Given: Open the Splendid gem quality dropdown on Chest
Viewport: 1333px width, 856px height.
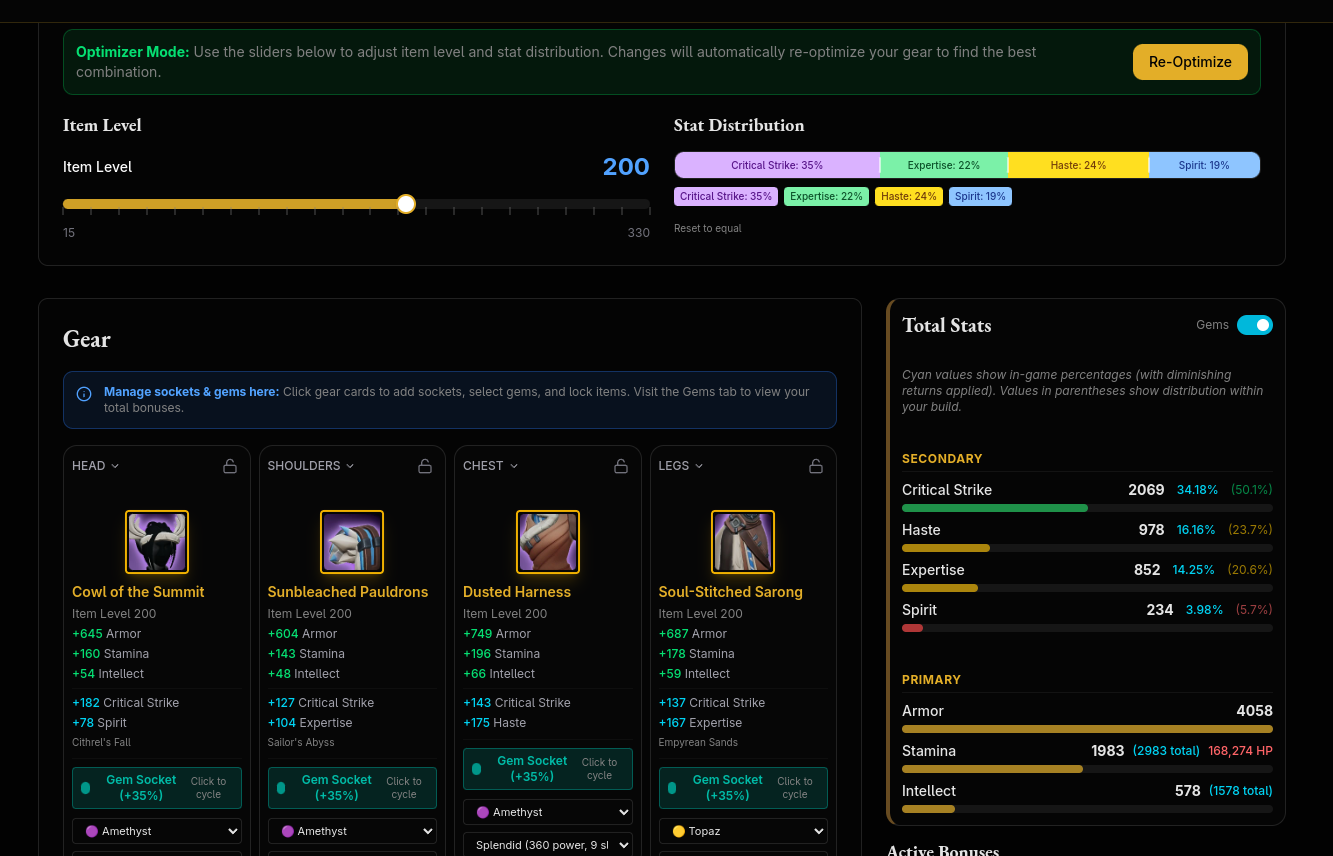Looking at the screenshot, I should (x=547, y=845).
